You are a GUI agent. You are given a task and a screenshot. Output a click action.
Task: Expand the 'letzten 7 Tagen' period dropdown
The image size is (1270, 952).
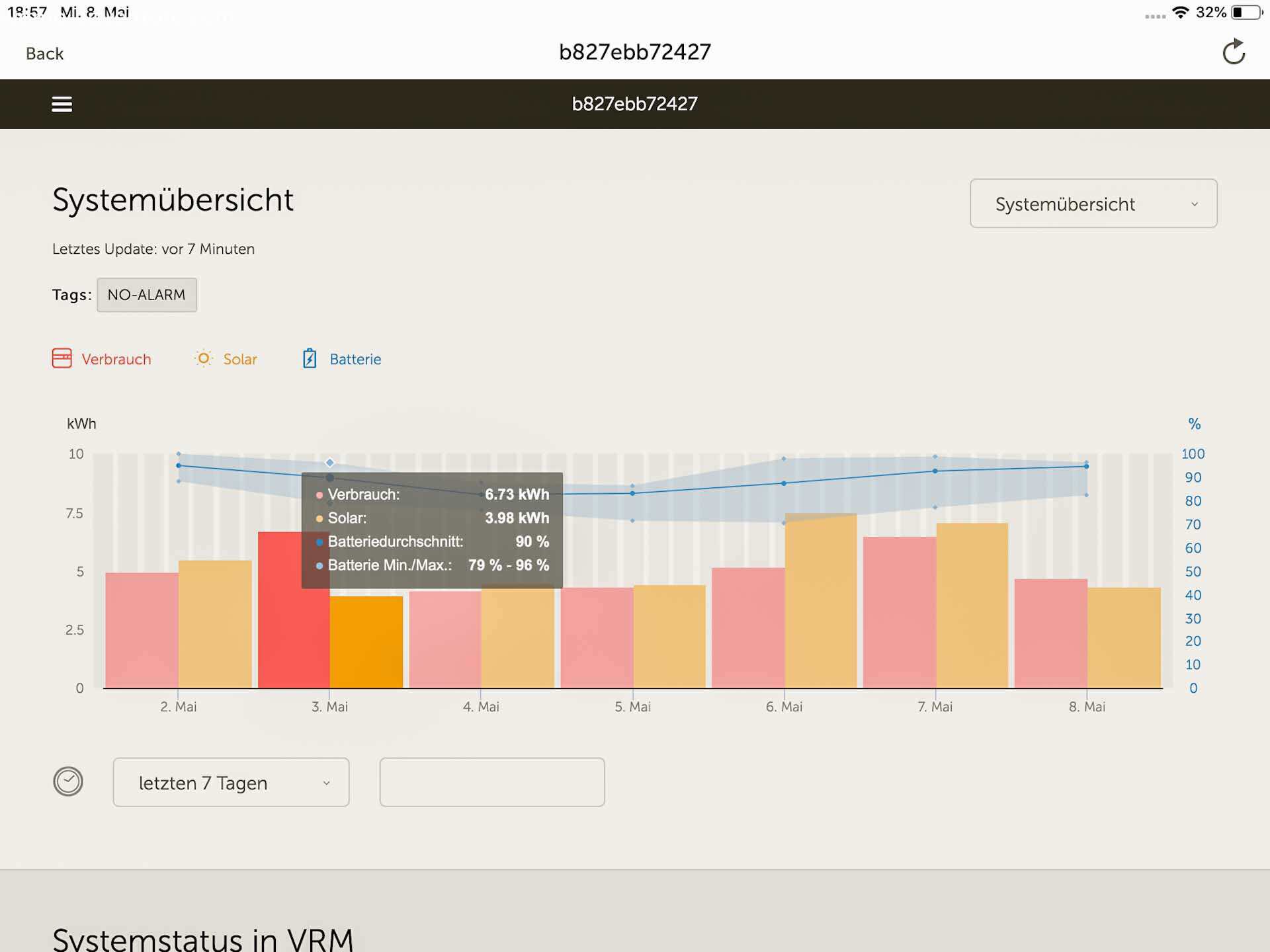[231, 782]
